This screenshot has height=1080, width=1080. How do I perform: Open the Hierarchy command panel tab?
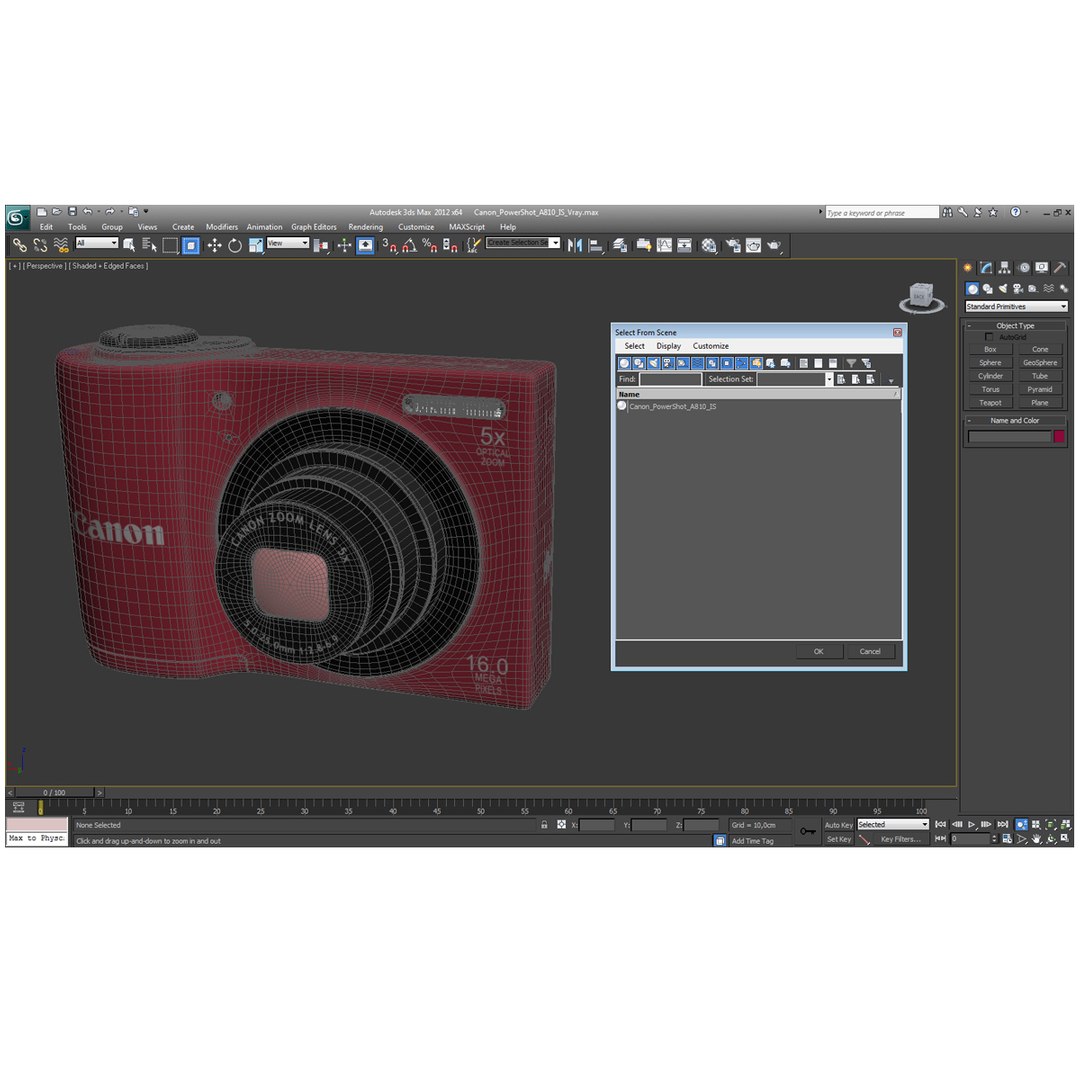pos(1005,268)
